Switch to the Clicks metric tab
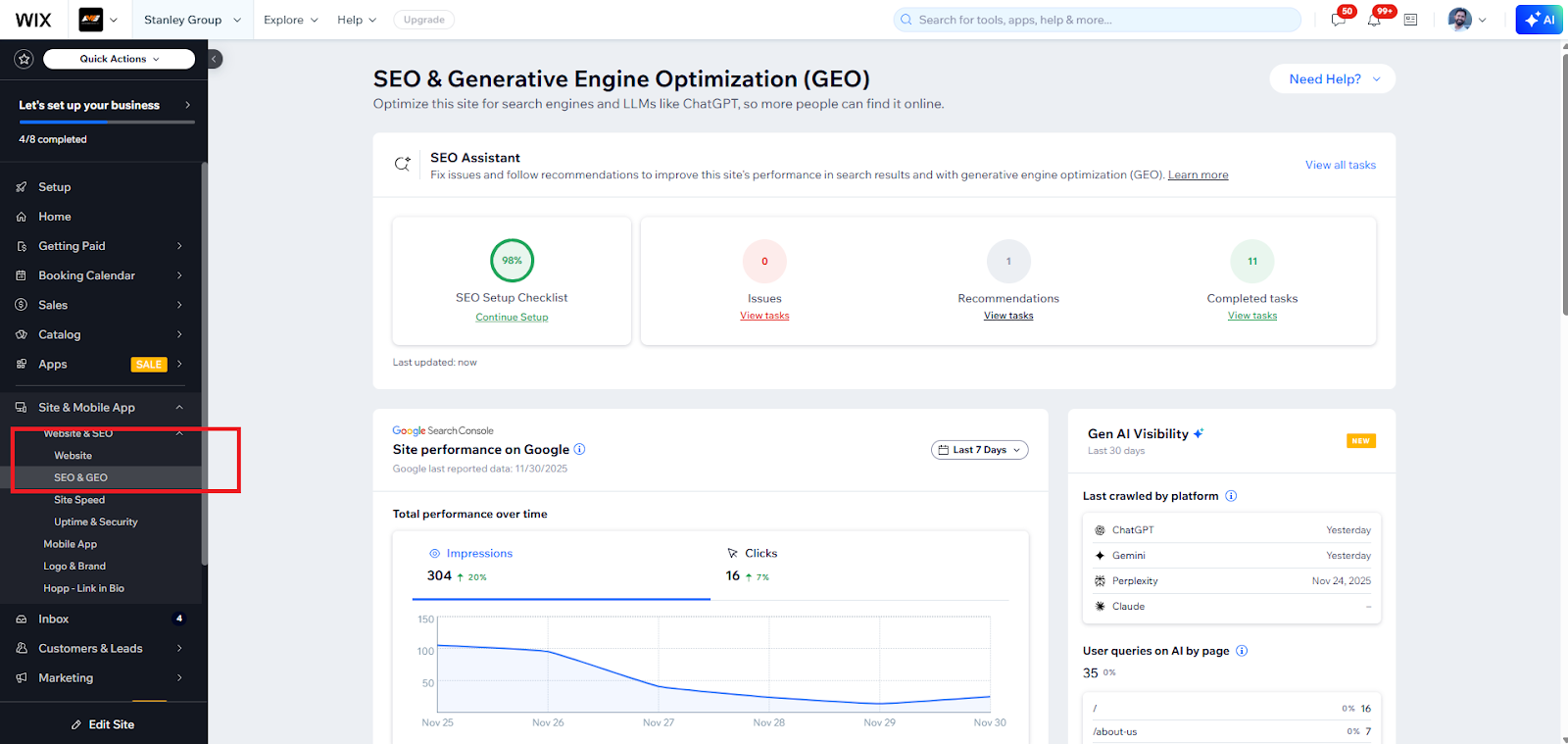Screen dimensions: 1568x744 [x=760, y=554]
